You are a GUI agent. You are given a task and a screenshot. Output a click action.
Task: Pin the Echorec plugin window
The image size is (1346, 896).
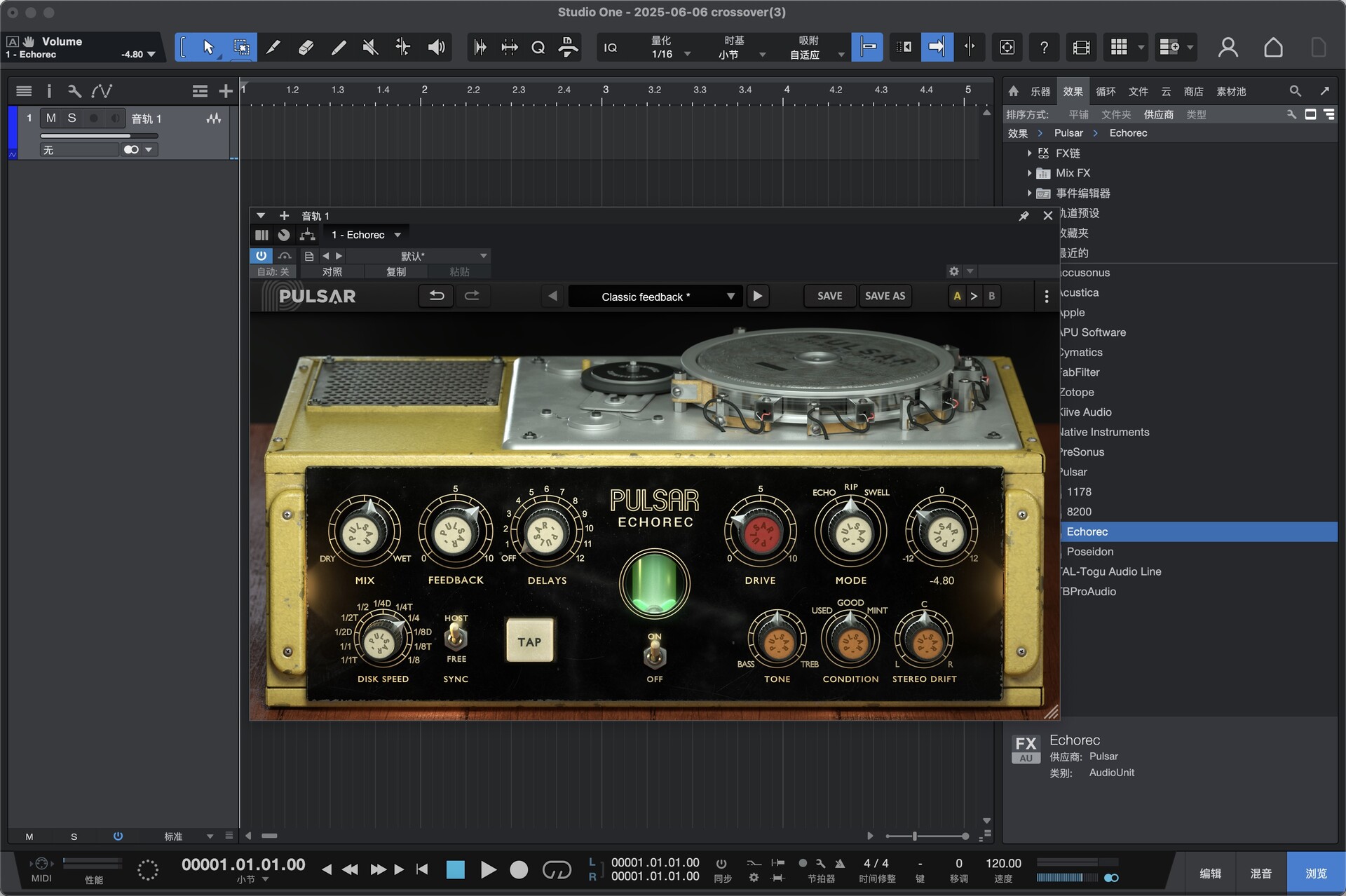(1024, 216)
